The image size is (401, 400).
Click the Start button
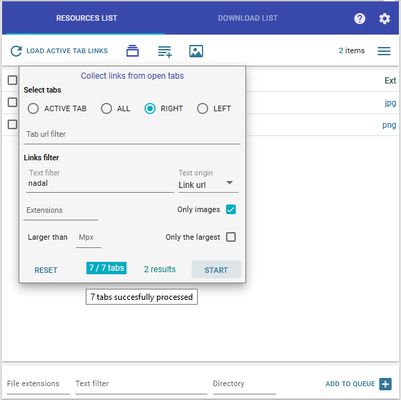[x=216, y=270]
